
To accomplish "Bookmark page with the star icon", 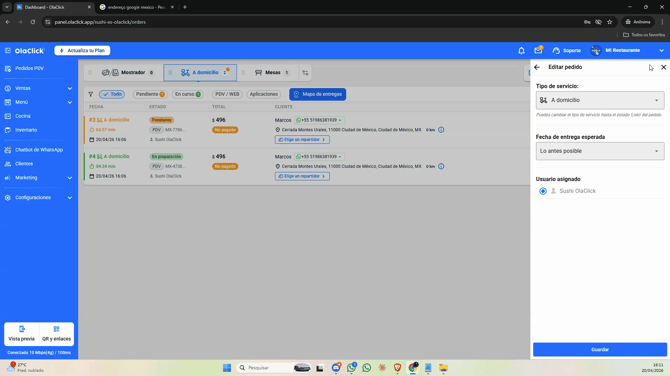I will pyautogui.click(x=610, y=22).
